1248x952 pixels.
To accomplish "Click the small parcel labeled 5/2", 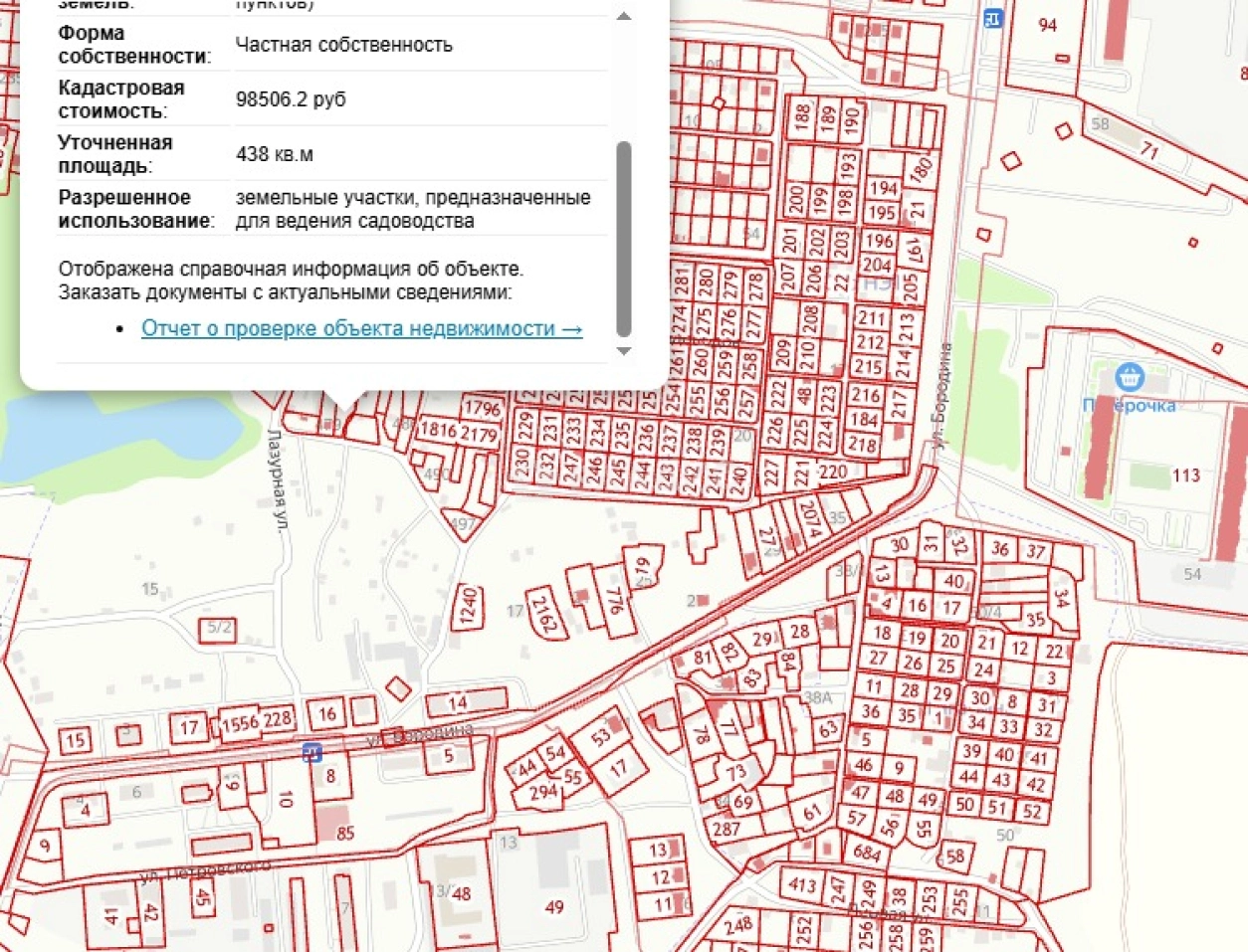I will click(219, 628).
